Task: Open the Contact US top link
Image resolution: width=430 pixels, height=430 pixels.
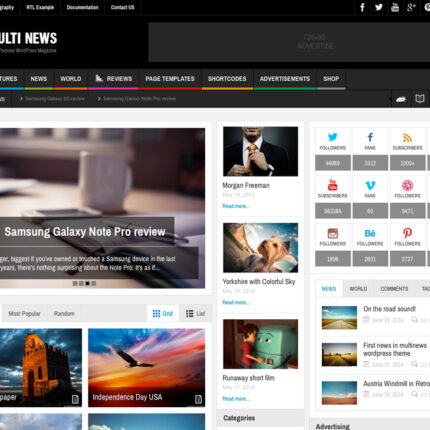Action: (x=122, y=7)
